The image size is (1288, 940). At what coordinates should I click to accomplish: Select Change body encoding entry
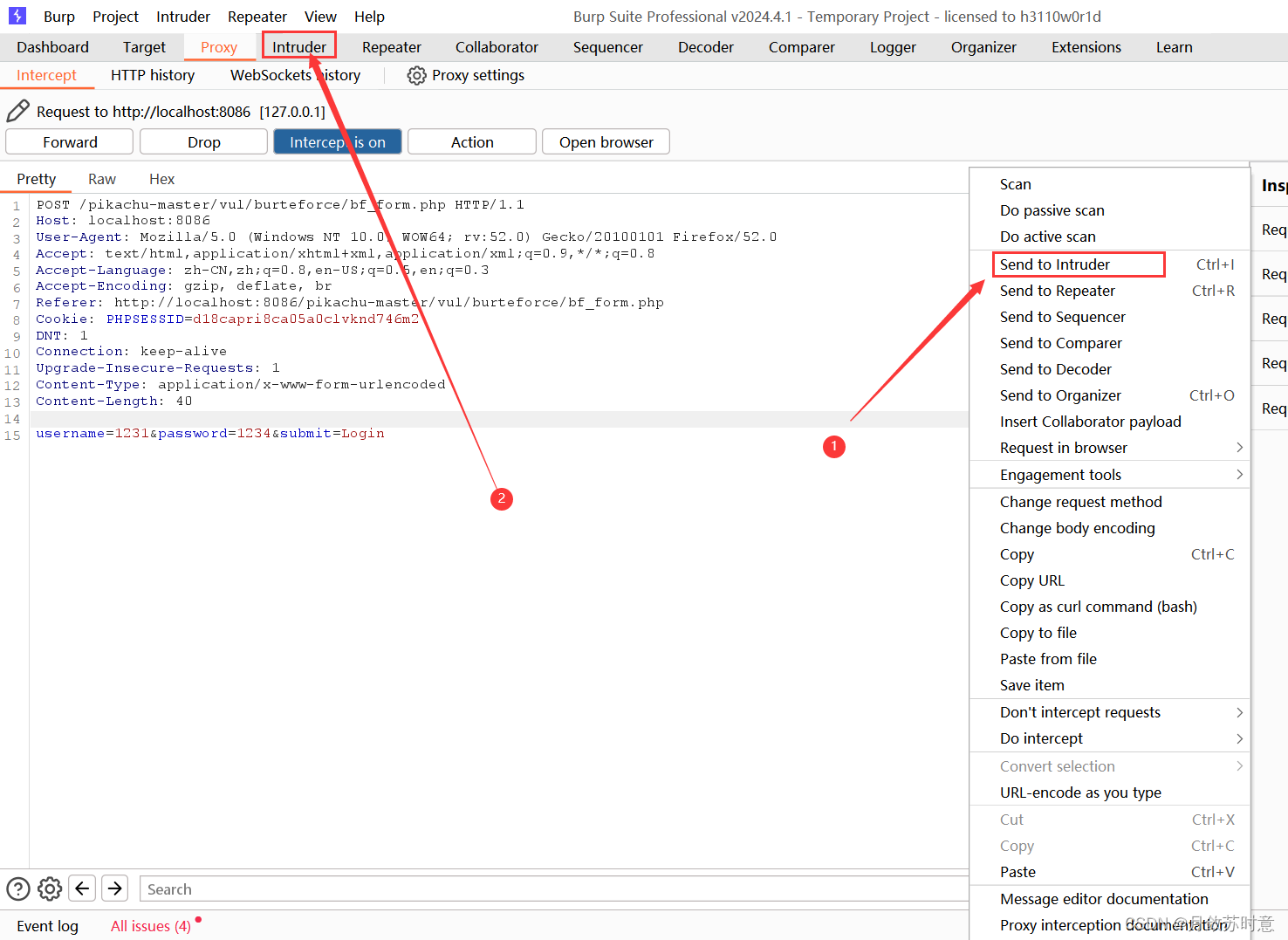click(1110, 528)
